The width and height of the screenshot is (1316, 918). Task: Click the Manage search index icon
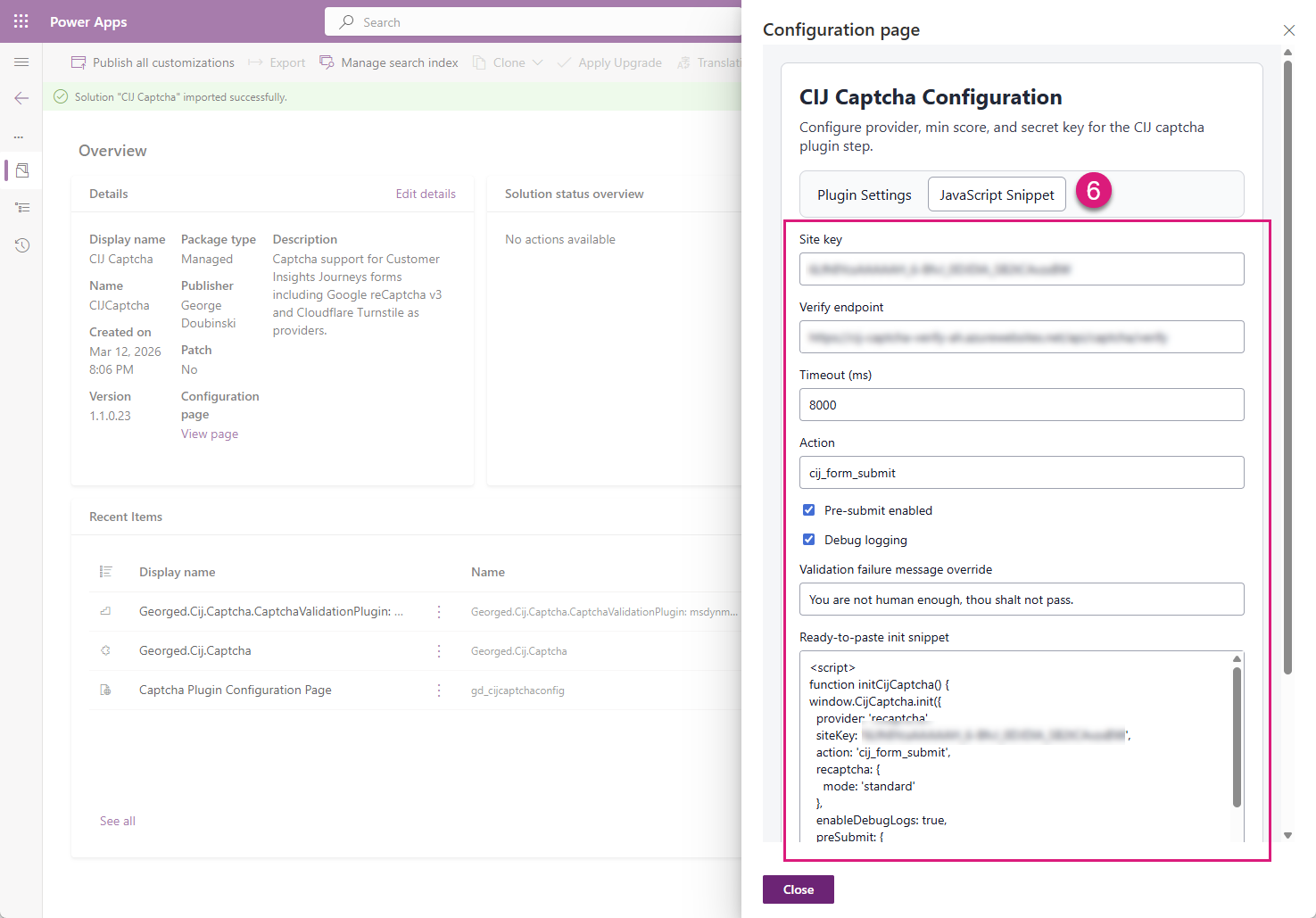coord(327,62)
